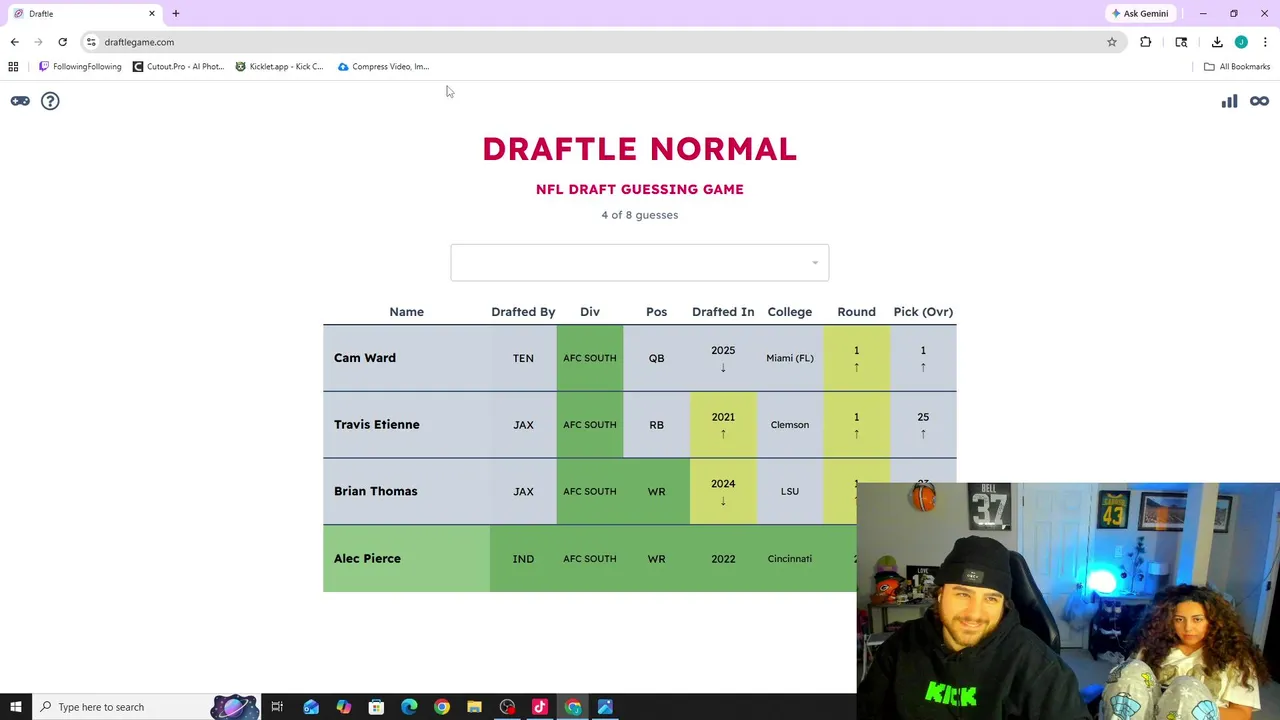Click the Drafted In column header
The width and height of the screenshot is (1280, 720).
tap(723, 312)
